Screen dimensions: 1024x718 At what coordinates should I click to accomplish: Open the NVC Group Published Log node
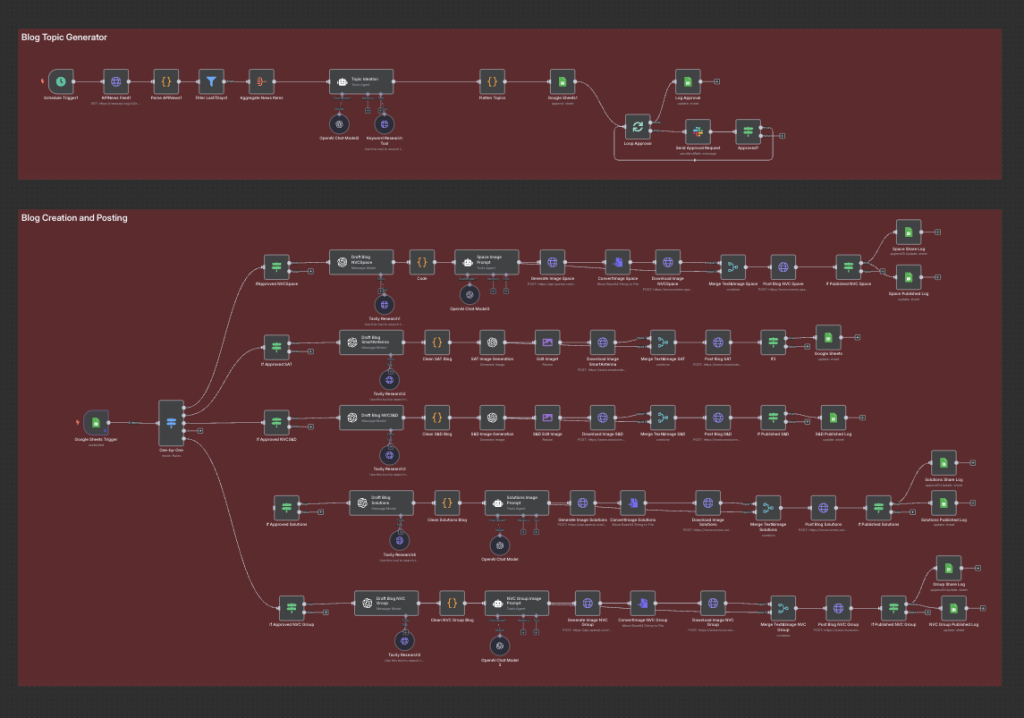pos(953,608)
